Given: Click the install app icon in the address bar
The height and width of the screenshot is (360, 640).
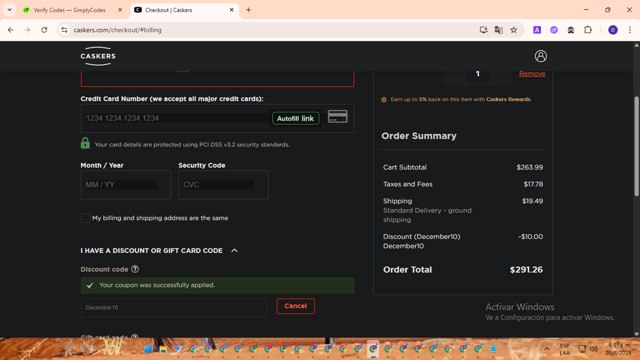Looking at the screenshot, I should coord(483,30).
